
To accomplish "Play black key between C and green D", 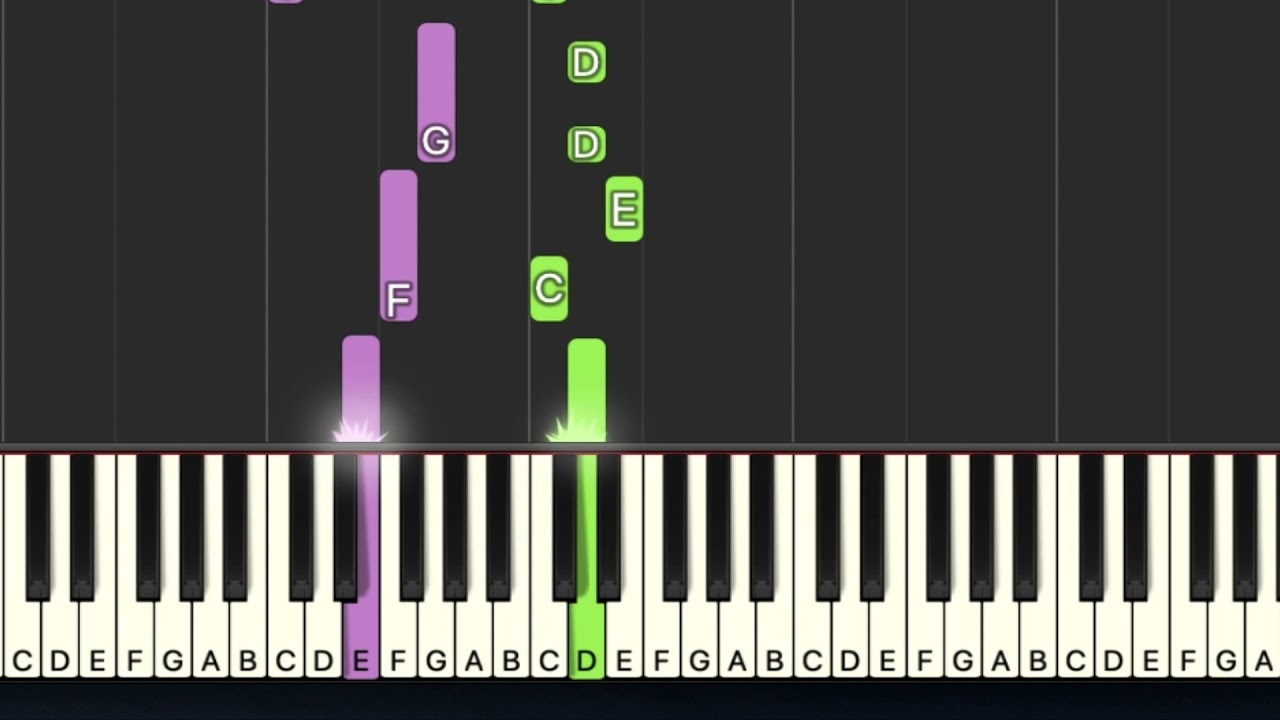I will [565, 525].
